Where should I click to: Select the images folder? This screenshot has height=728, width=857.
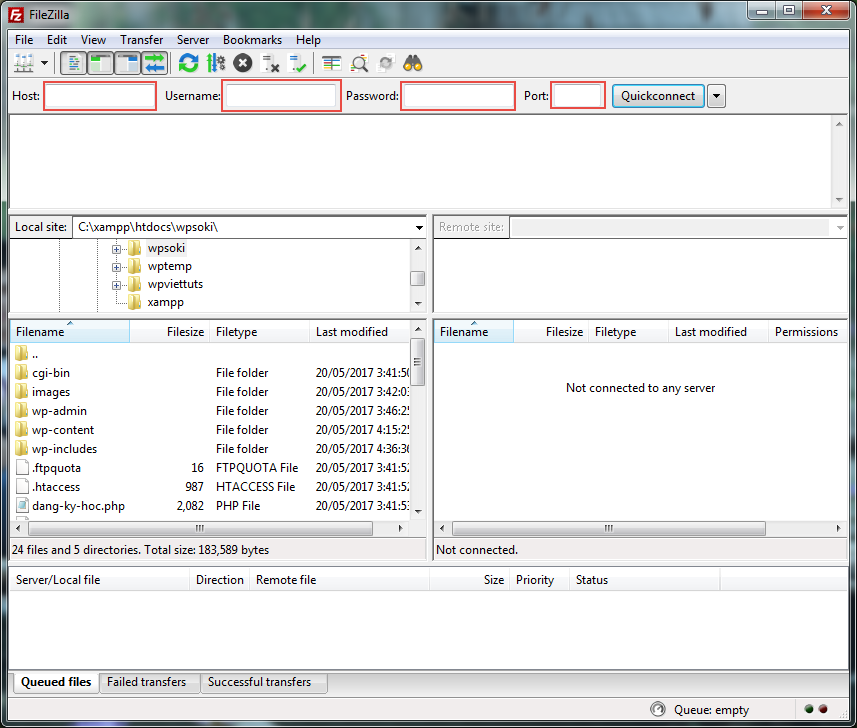pos(51,392)
